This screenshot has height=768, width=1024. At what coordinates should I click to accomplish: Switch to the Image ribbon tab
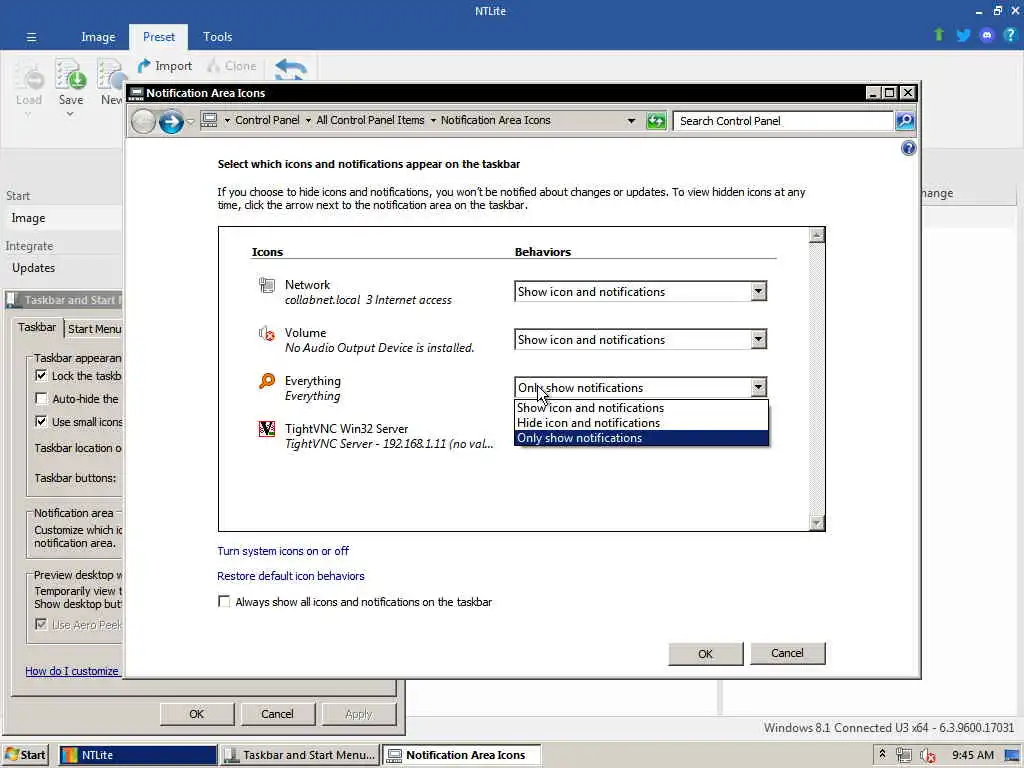(98, 37)
